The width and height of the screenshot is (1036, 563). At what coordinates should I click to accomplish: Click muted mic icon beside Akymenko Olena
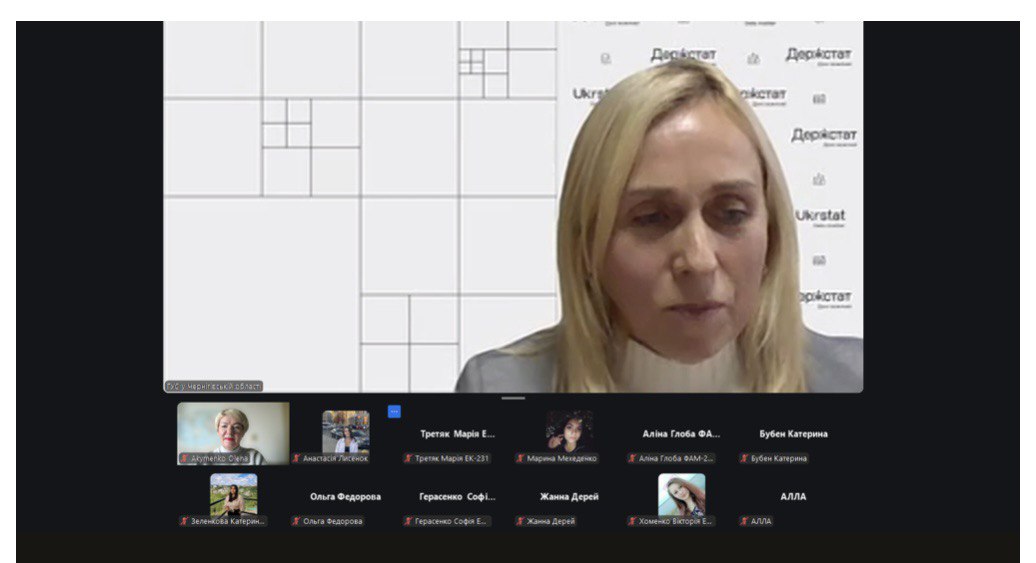(184, 458)
